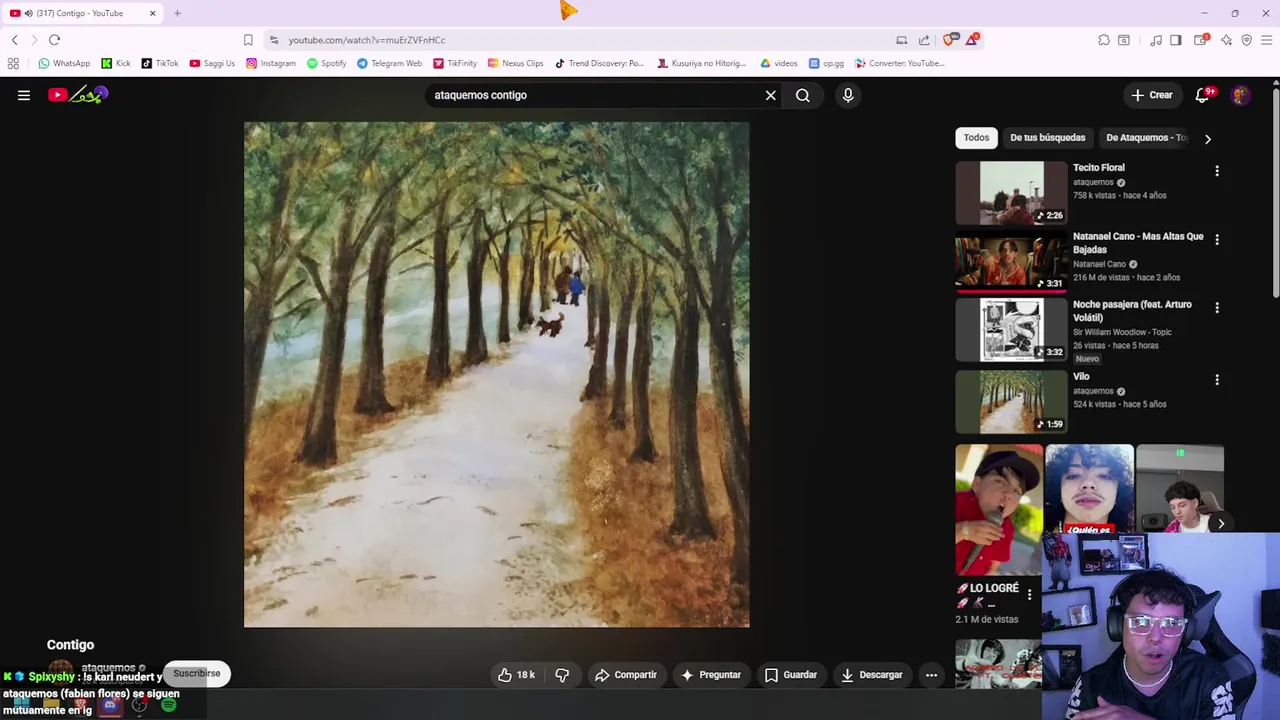The image size is (1280, 720).
Task: Open a new tab with the plus button
Action: coord(177,13)
